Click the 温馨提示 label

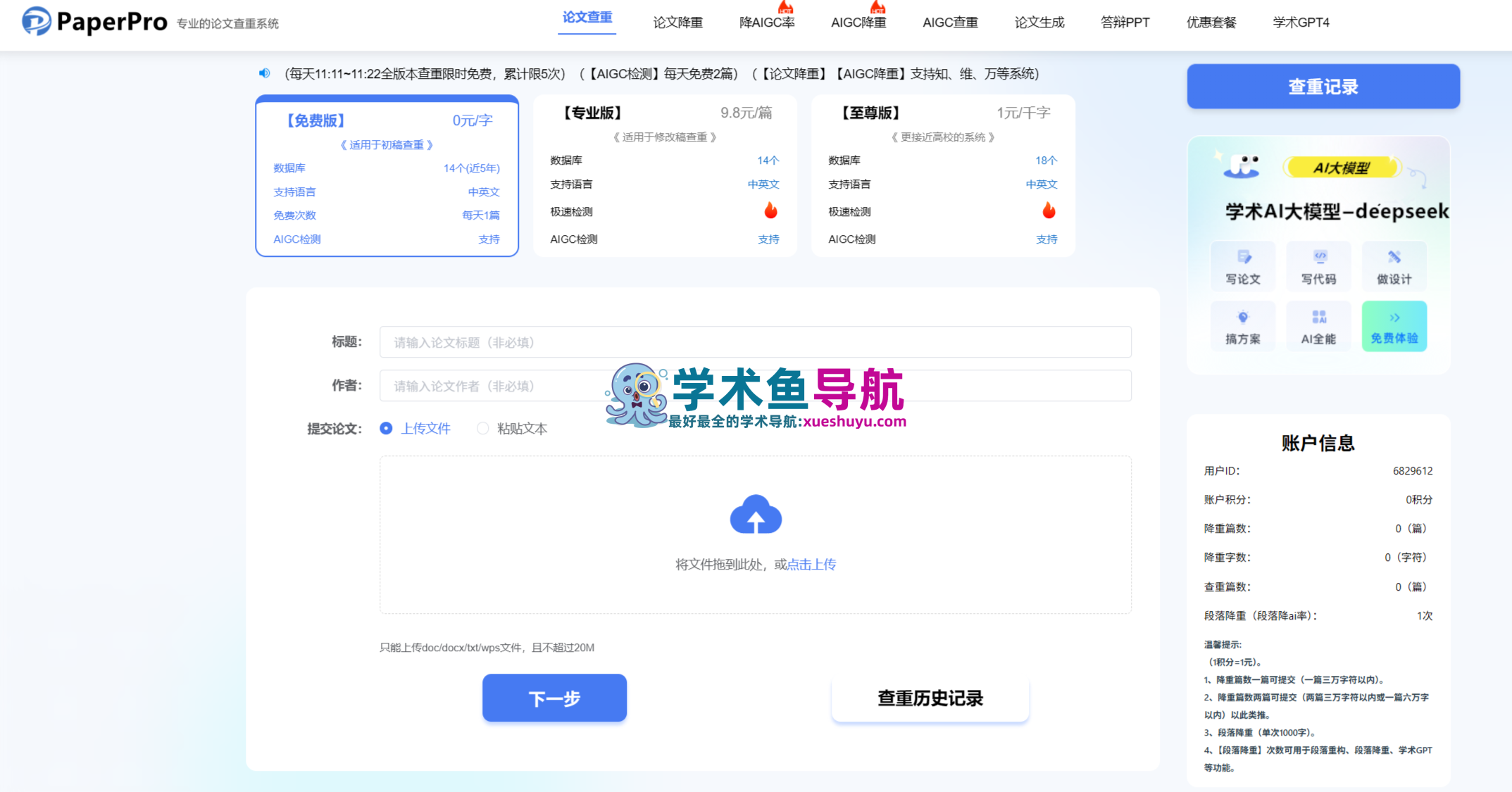coord(1223,645)
